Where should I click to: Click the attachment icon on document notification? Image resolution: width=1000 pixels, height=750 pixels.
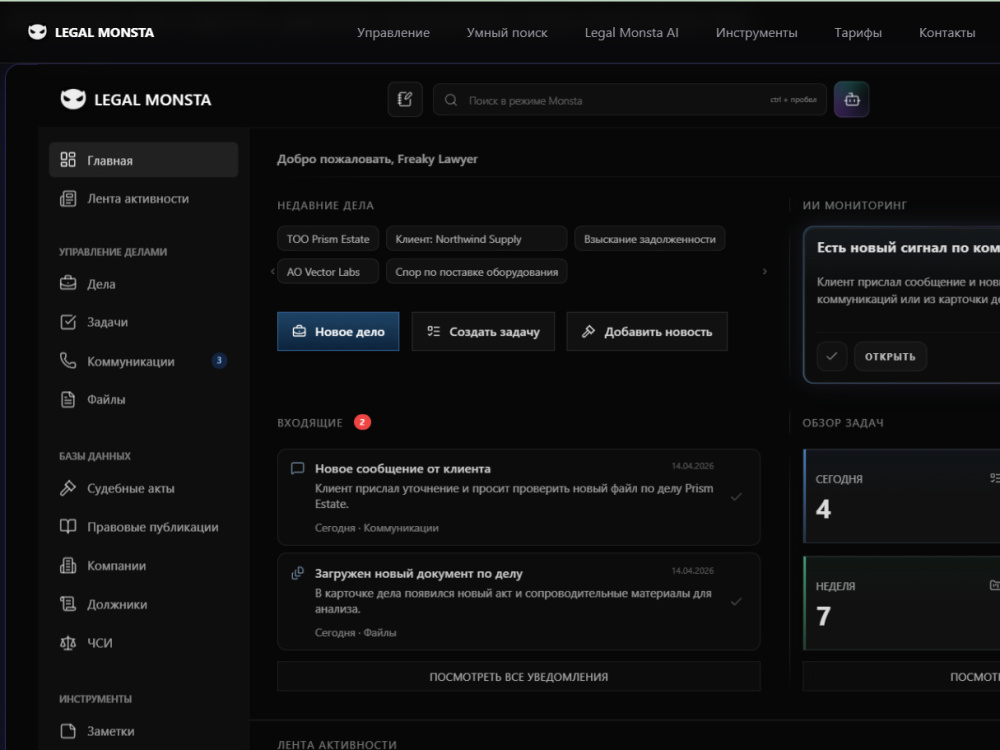pyautogui.click(x=297, y=573)
